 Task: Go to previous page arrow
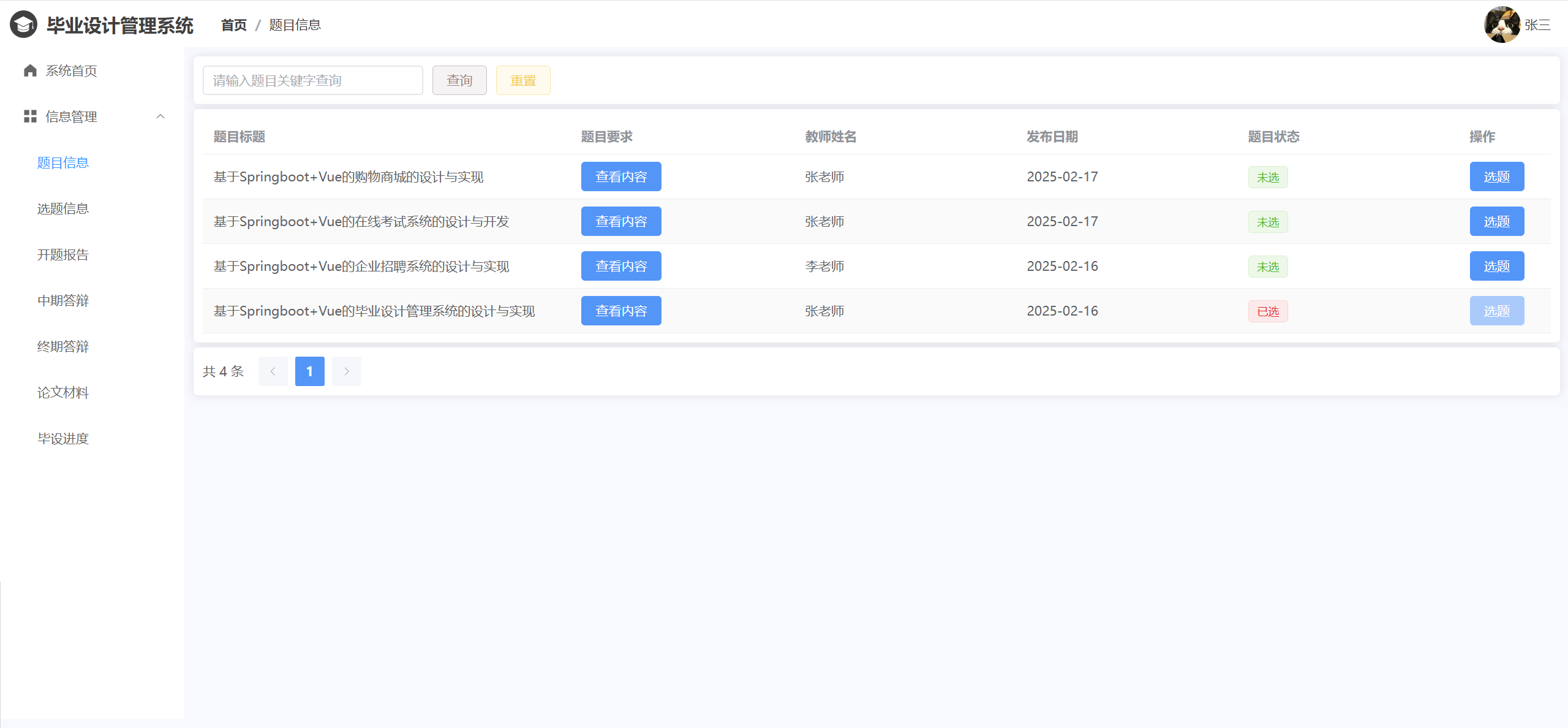coord(273,371)
